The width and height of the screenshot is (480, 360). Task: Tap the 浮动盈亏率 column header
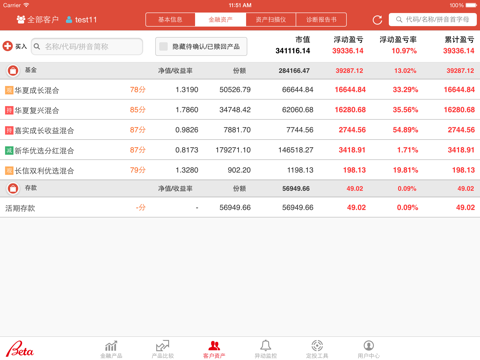(398, 40)
